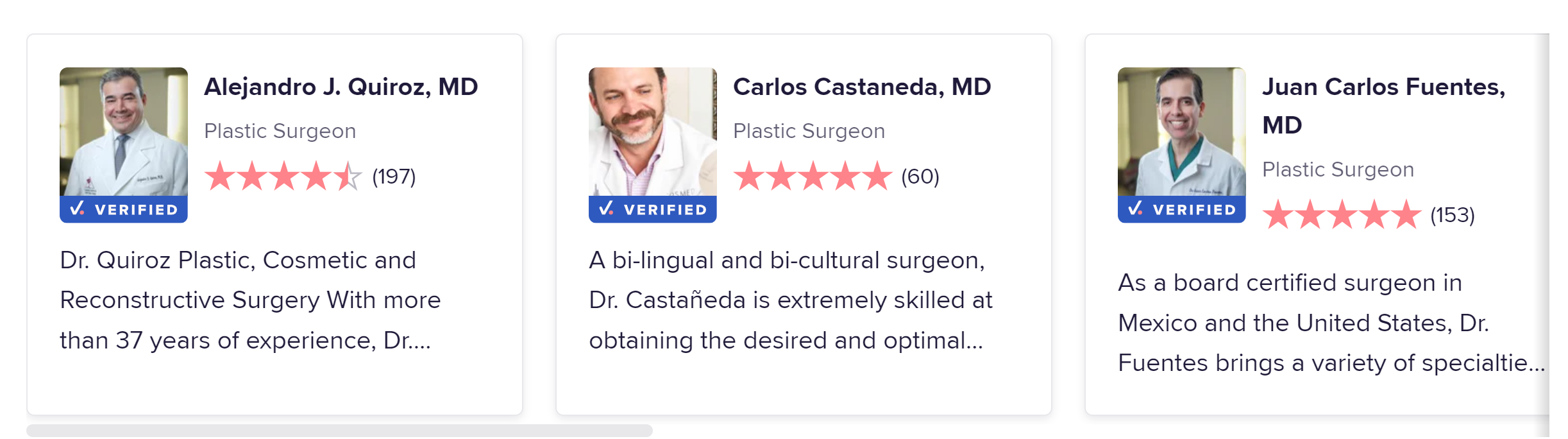Click the Verified badge under Carlos Castaneda's photo
This screenshot has height=439, width=1568.
(652, 210)
